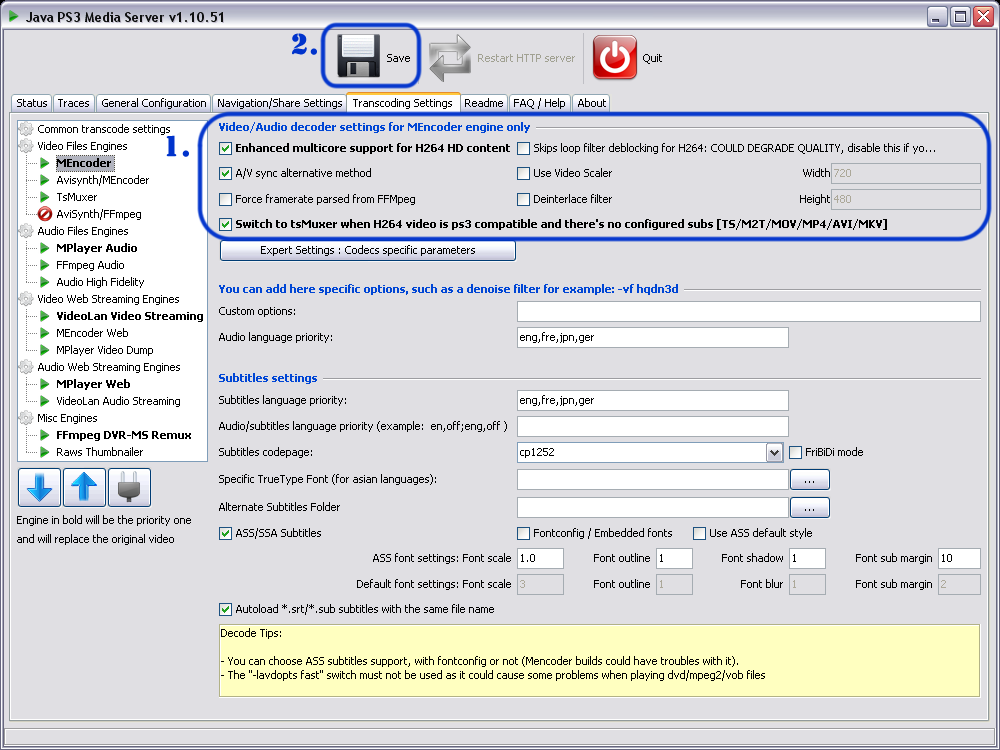1000x750 pixels.
Task: Click the green arrow icon beside Avisynth/MEncoder
Action: (x=45, y=180)
